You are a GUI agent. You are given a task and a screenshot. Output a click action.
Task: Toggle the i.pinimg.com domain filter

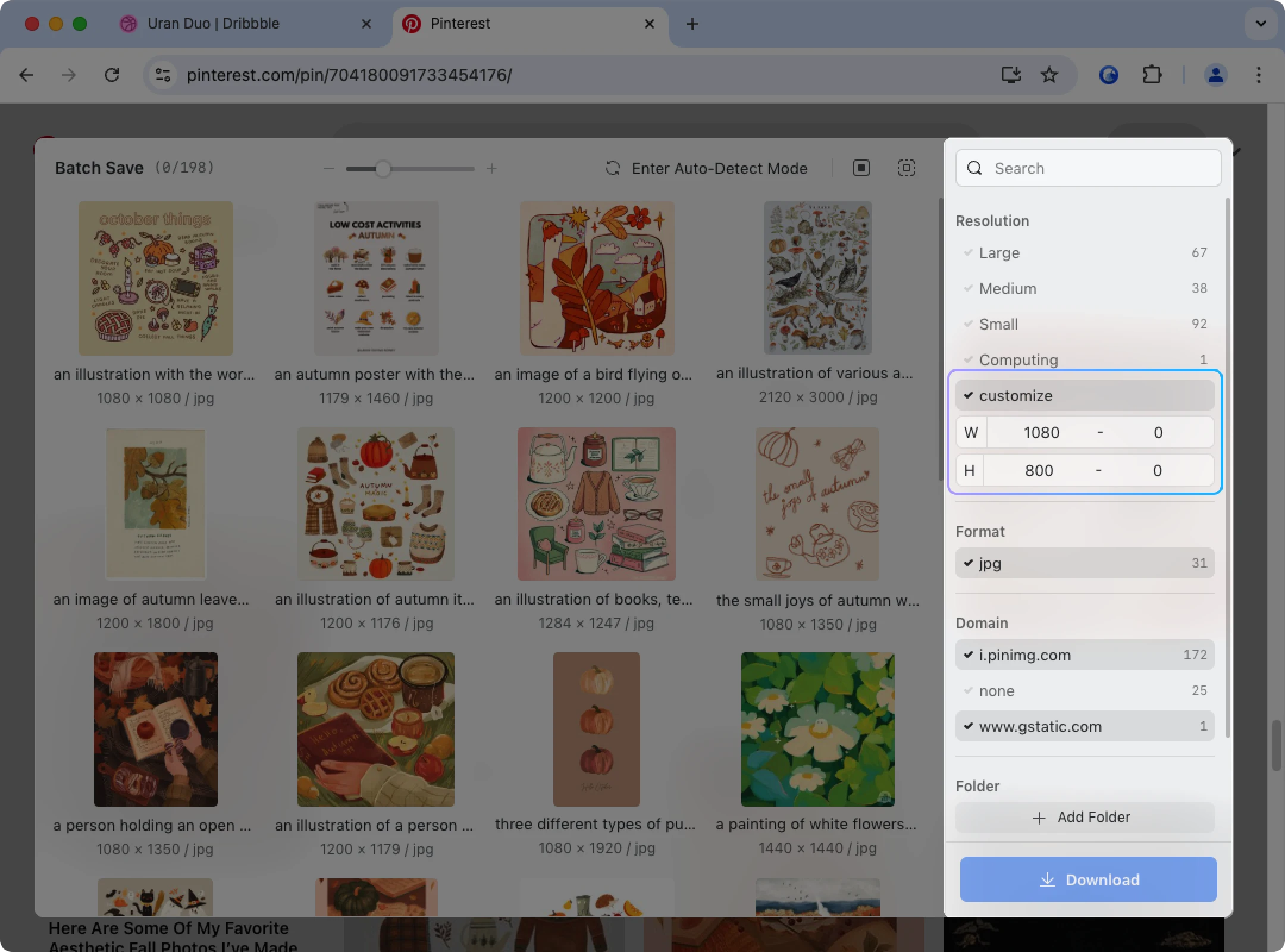1085,654
